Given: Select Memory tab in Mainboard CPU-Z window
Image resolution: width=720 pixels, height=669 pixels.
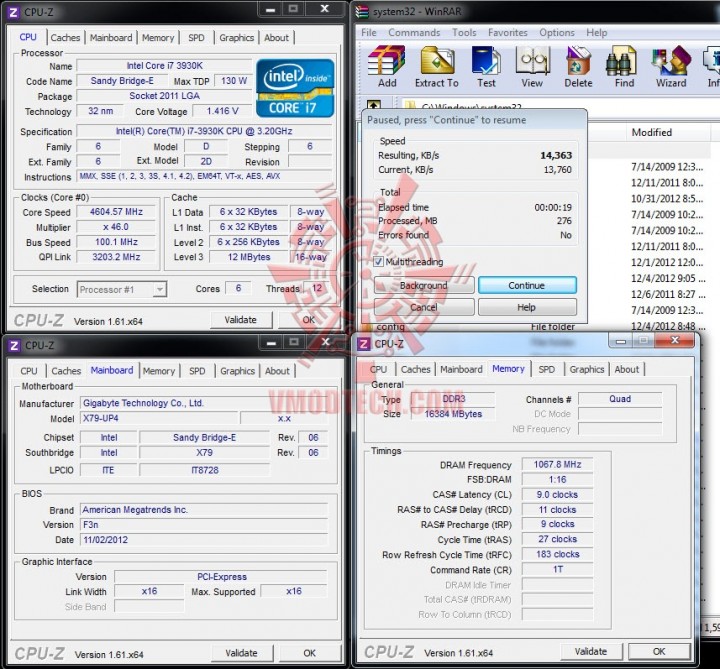Looking at the screenshot, I should tap(158, 371).
